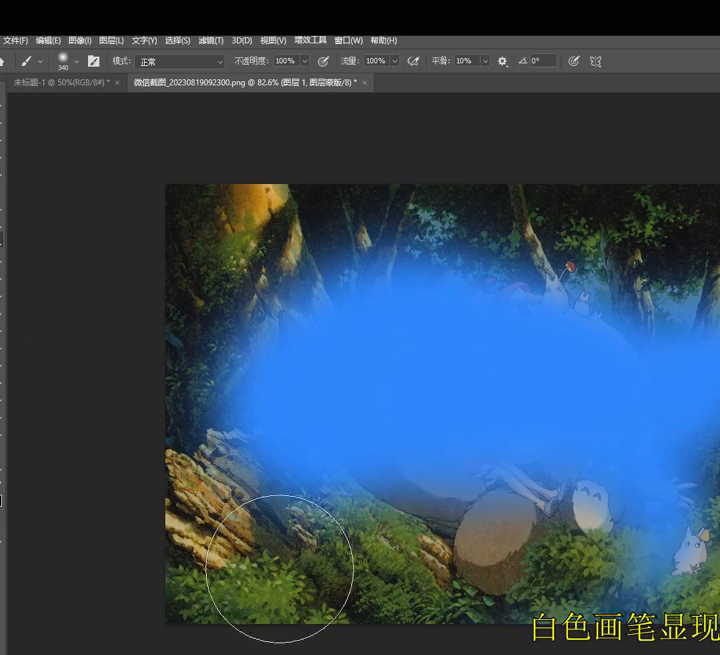Click the 不透明度 opacity value field

pos(287,61)
